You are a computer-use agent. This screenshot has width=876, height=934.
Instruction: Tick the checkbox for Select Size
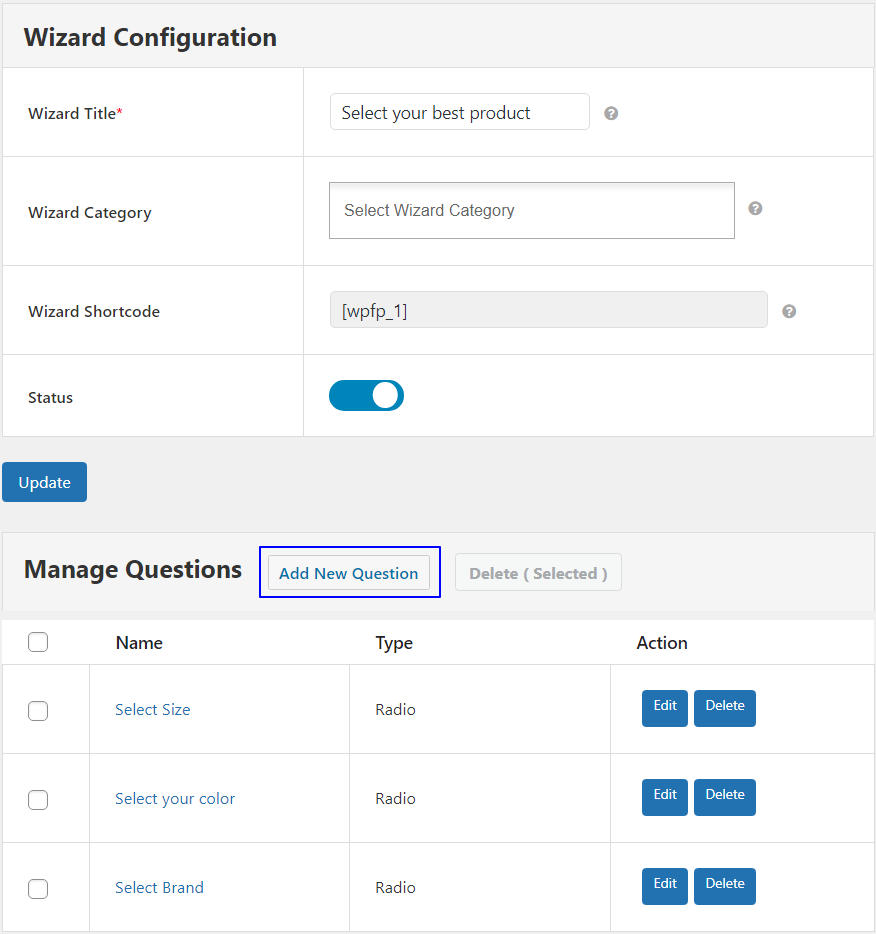(38, 711)
